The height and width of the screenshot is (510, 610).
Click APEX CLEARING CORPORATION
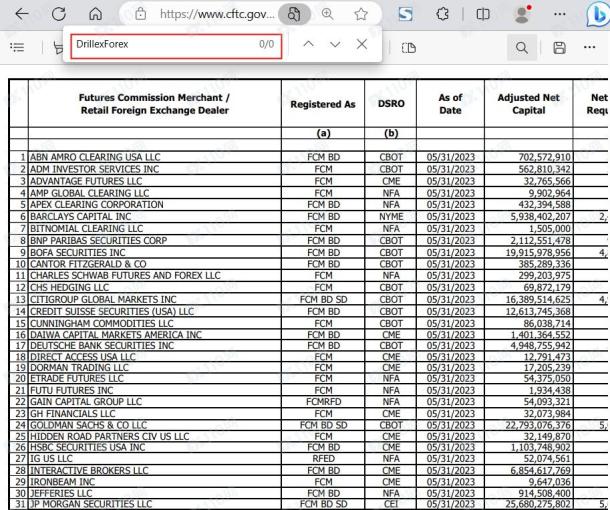point(96,205)
